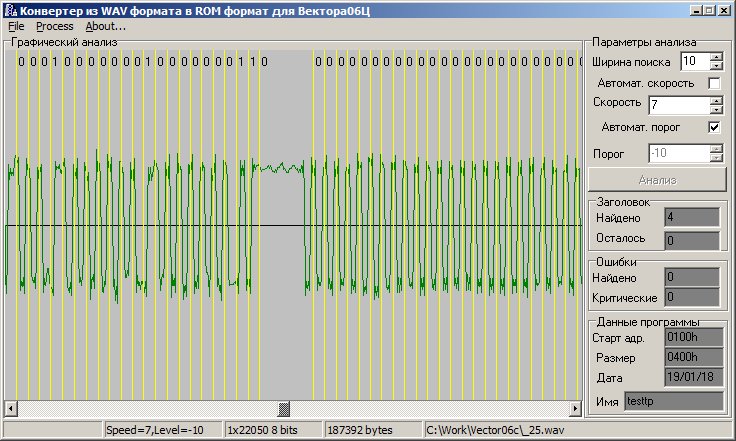Click the Имя field containing testtp
This screenshot has height=441, width=736.
pyautogui.click(x=671, y=401)
